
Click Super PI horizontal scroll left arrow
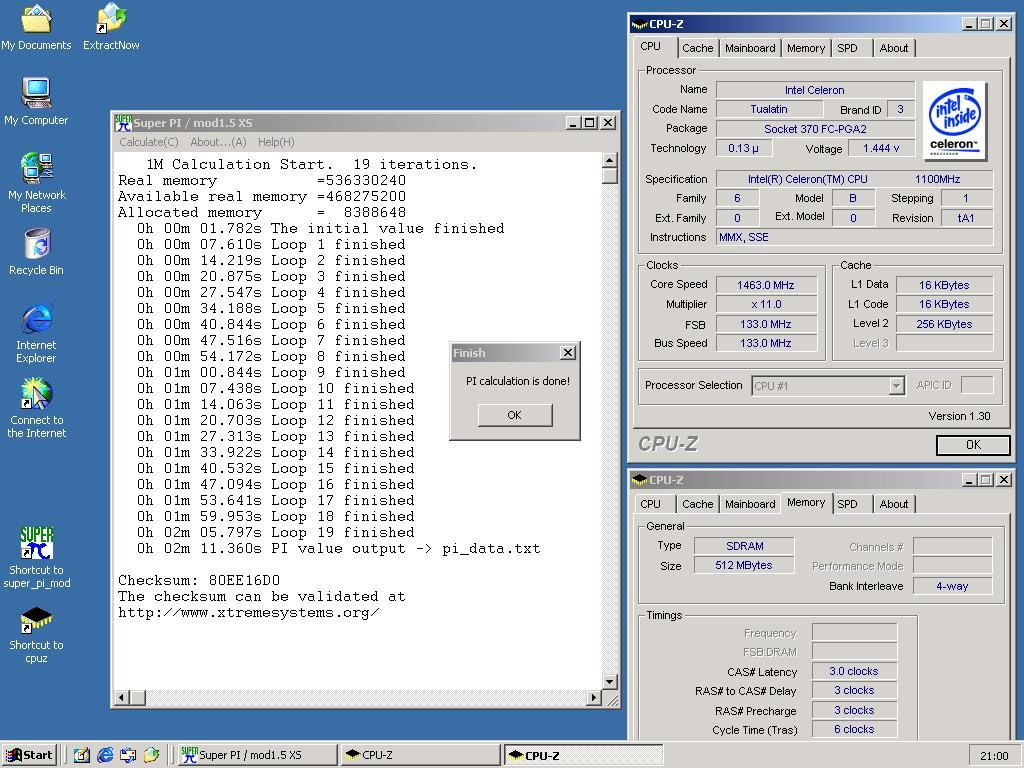(121, 697)
